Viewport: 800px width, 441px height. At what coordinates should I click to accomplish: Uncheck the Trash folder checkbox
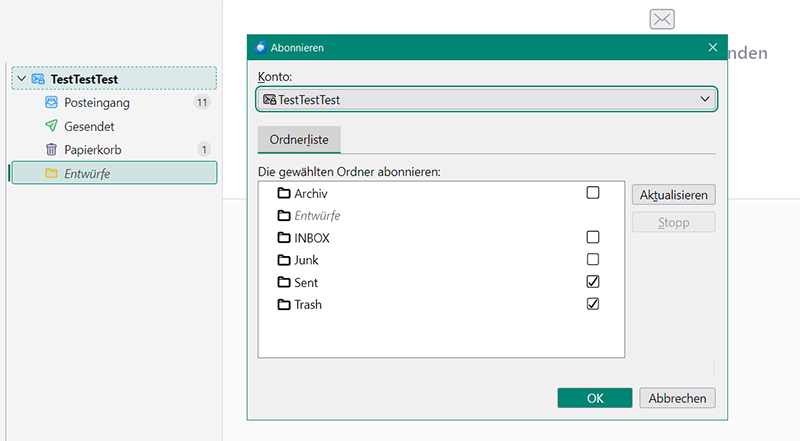593,304
